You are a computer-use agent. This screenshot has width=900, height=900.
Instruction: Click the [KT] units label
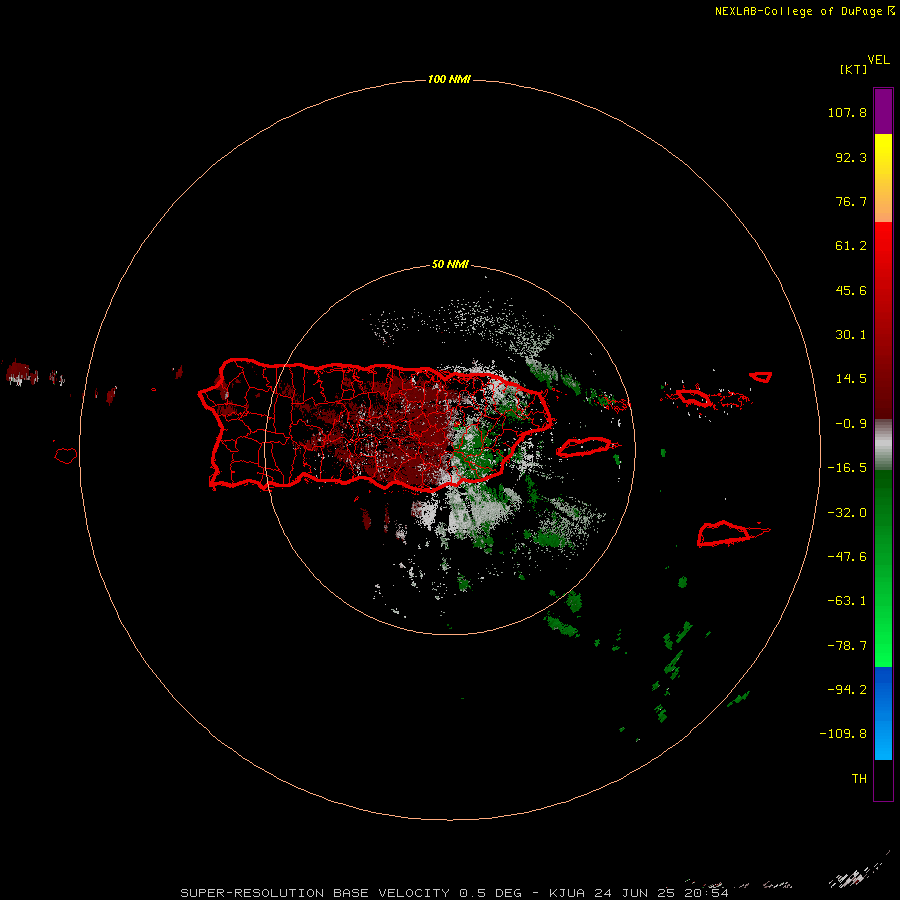point(853,69)
